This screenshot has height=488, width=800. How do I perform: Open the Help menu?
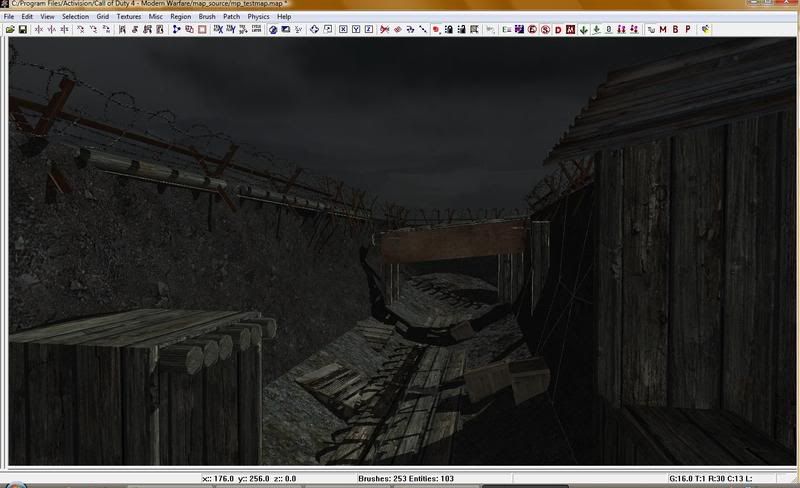(285, 17)
